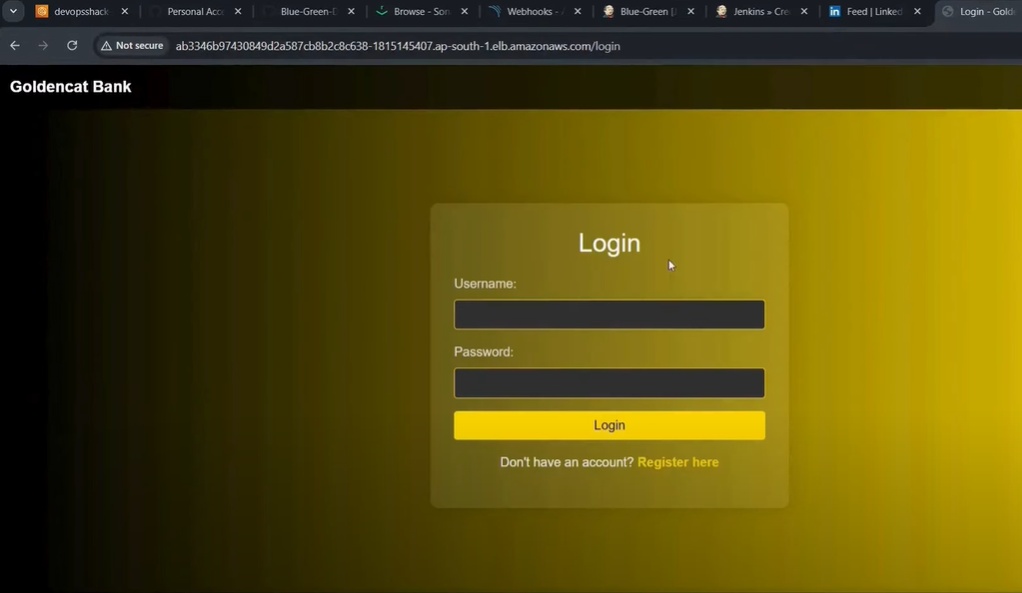Image resolution: width=1022 pixels, height=593 pixels.
Task: Open the Register here link
Action: click(x=677, y=462)
